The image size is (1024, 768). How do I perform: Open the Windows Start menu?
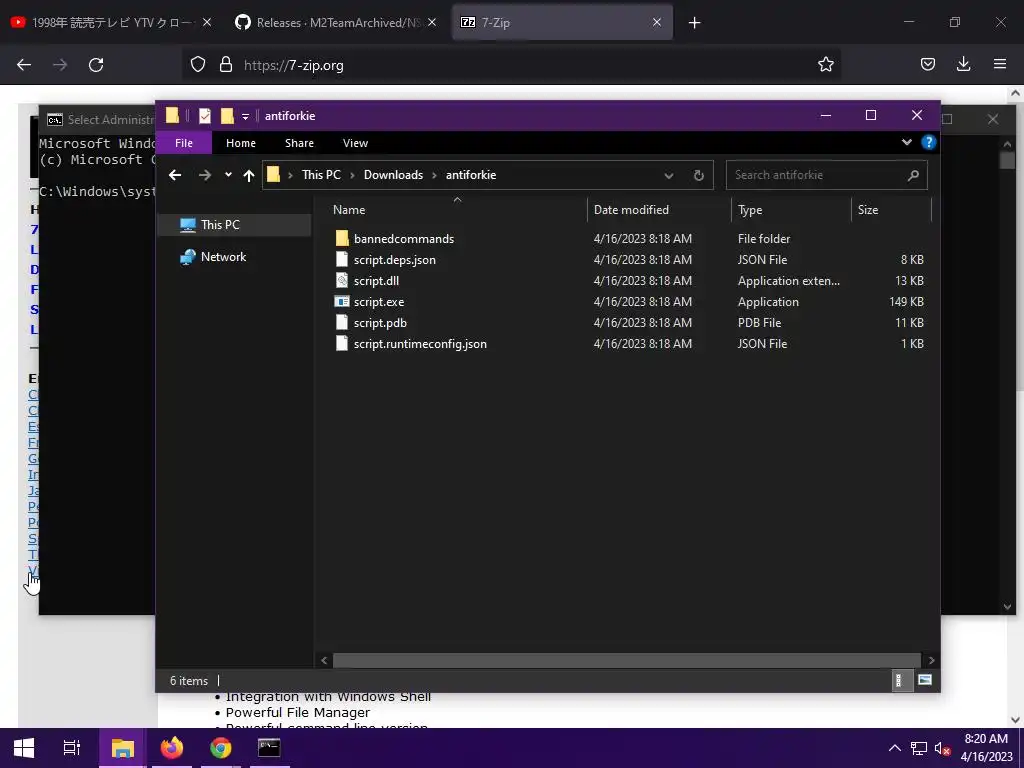(24, 748)
